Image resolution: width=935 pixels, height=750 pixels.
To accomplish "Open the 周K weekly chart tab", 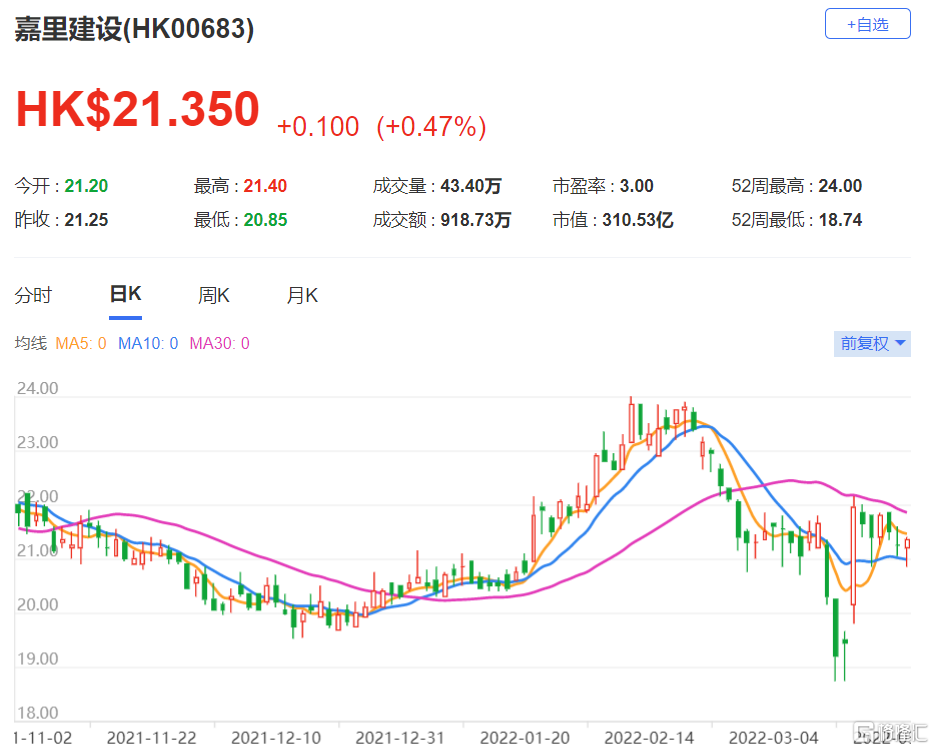I will [x=213, y=295].
